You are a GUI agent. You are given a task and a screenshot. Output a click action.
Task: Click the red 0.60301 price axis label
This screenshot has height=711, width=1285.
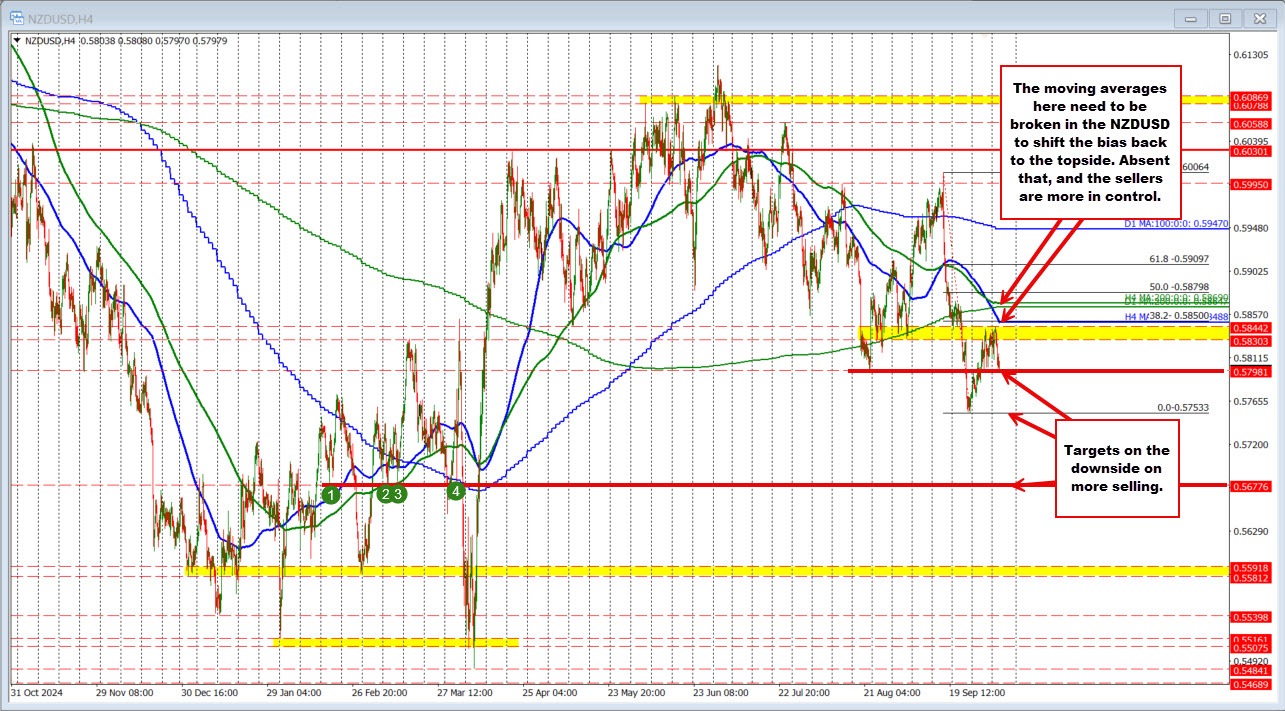tap(1254, 151)
